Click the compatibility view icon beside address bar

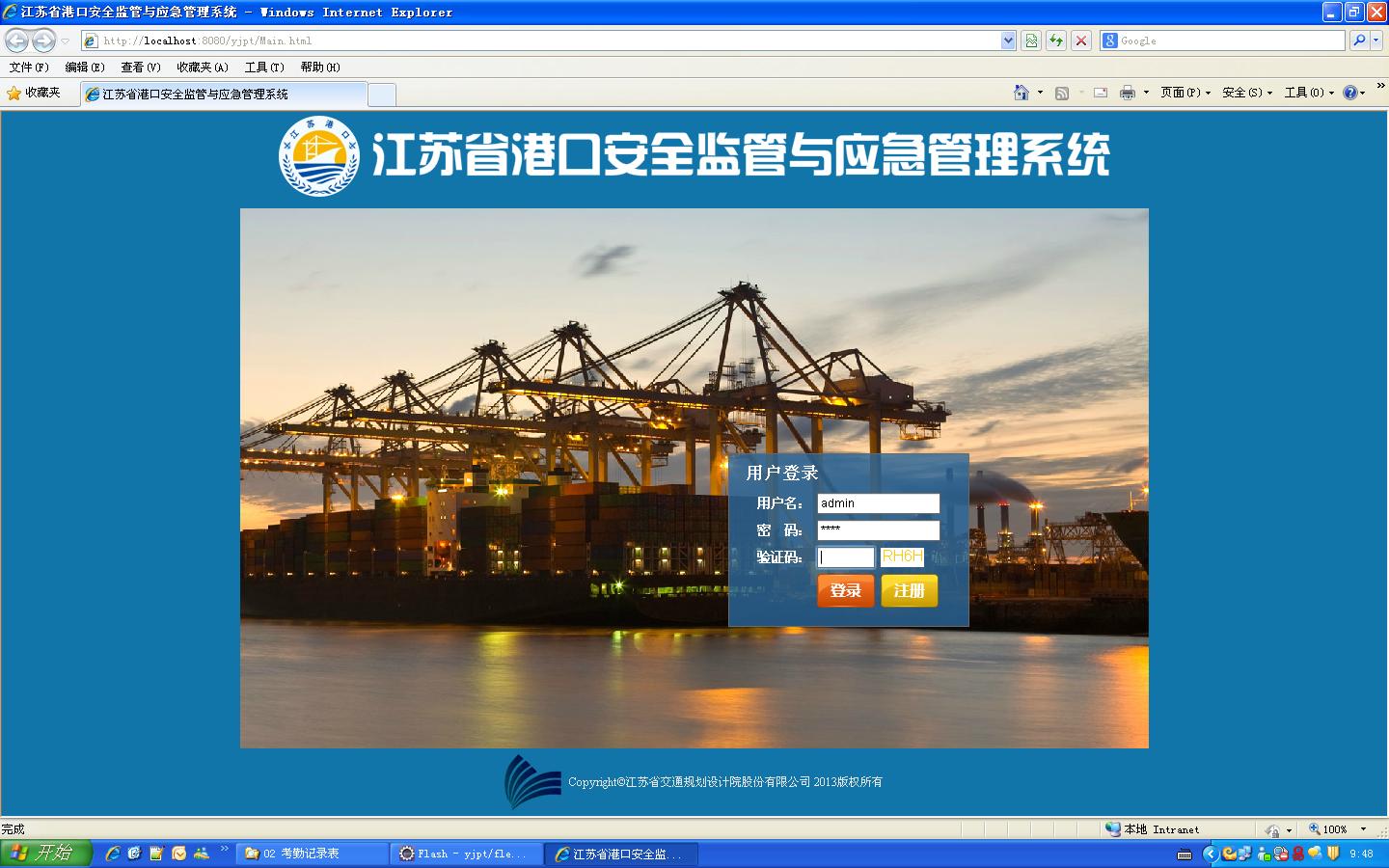(x=1031, y=41)
